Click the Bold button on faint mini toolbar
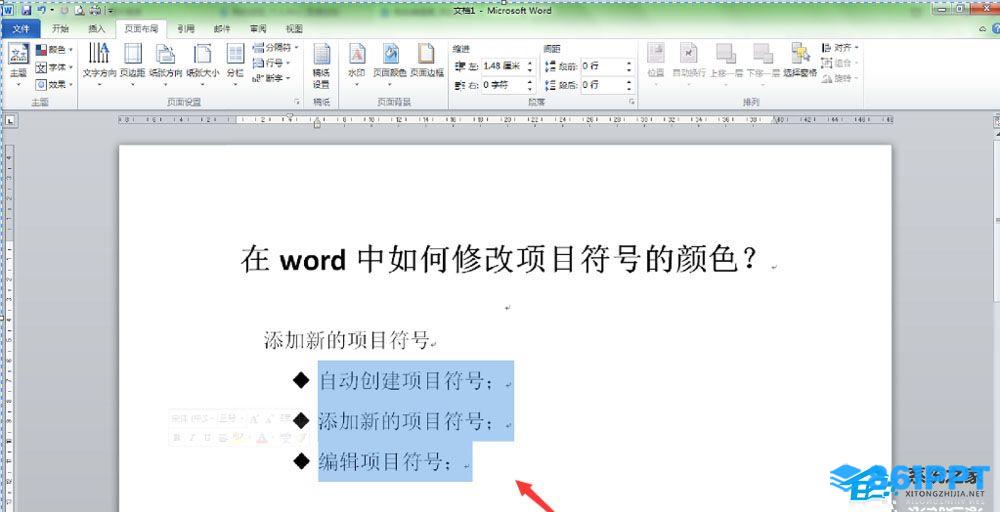This screenshot has width=1000, height=512. click(x=177, y=437)
